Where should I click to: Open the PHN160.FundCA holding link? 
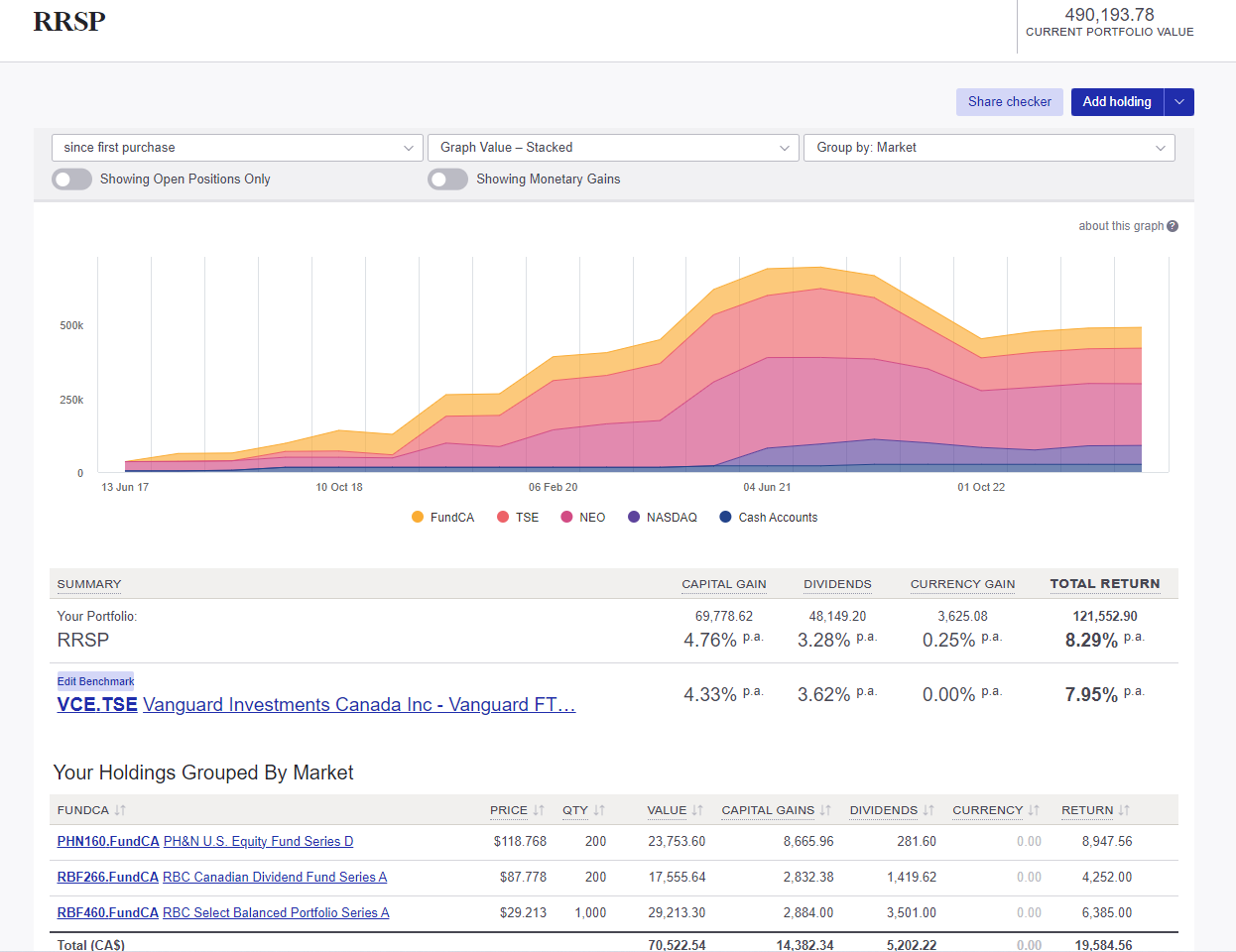click(107, 841)
